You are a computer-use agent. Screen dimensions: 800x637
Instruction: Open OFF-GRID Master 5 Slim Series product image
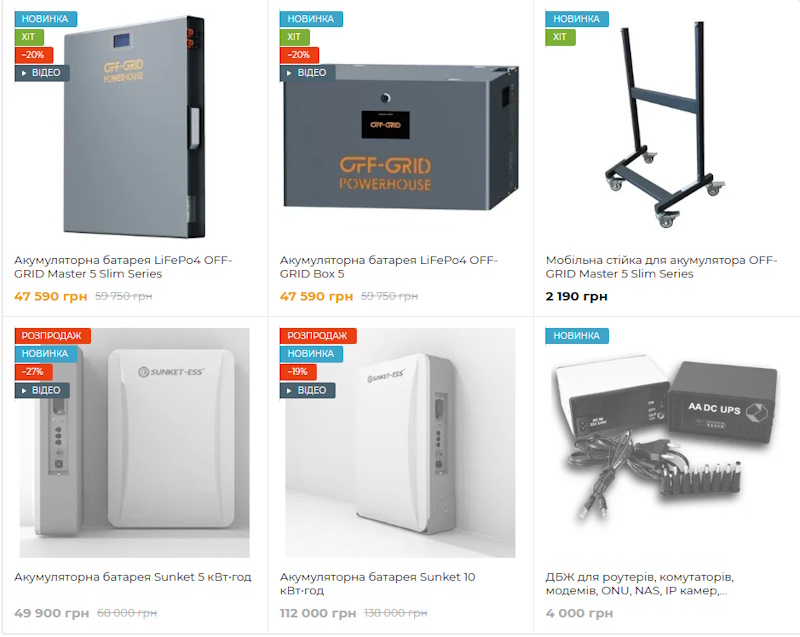[134, 128]
